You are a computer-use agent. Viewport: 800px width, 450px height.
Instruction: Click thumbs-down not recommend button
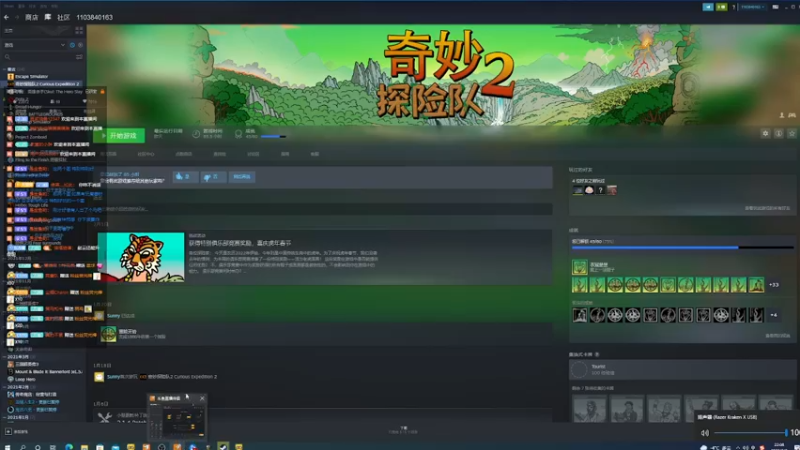(213, 177)
